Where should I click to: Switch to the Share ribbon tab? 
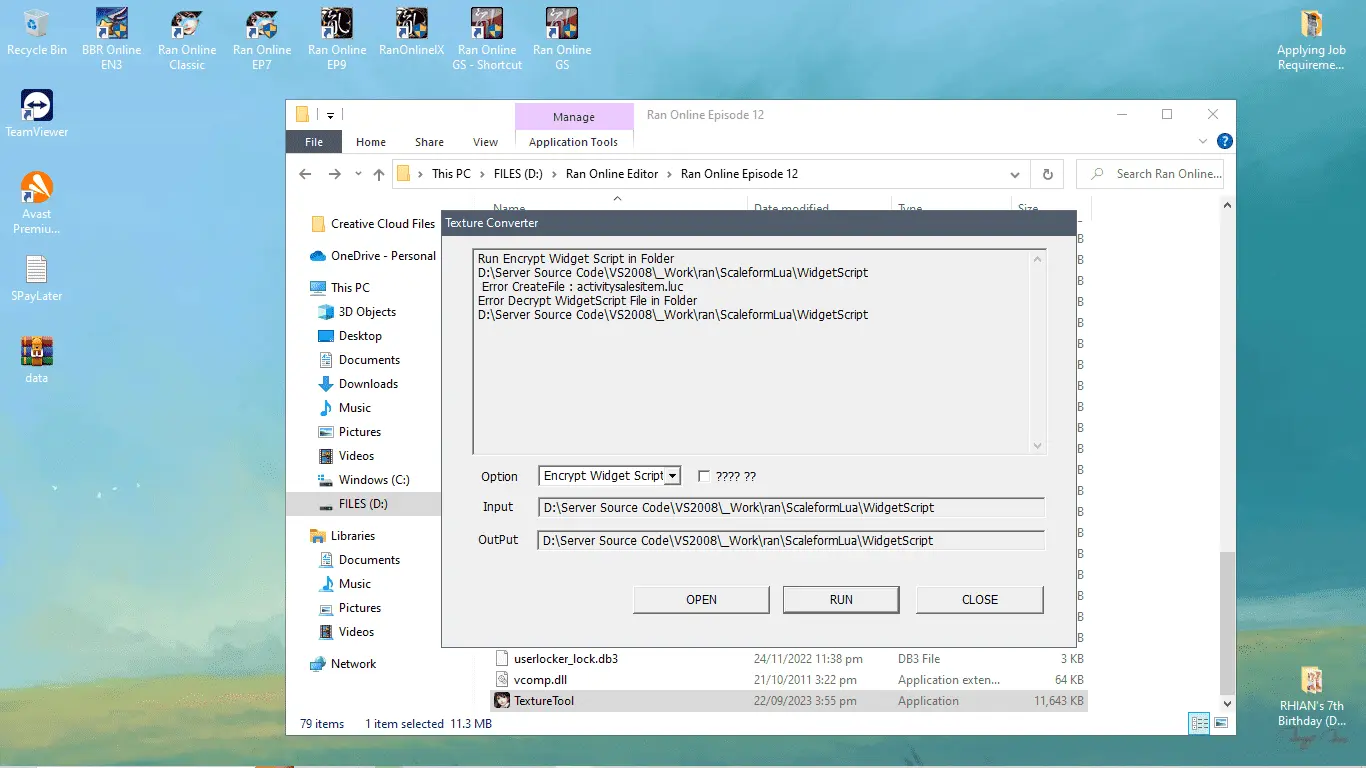tap(430, 142)
